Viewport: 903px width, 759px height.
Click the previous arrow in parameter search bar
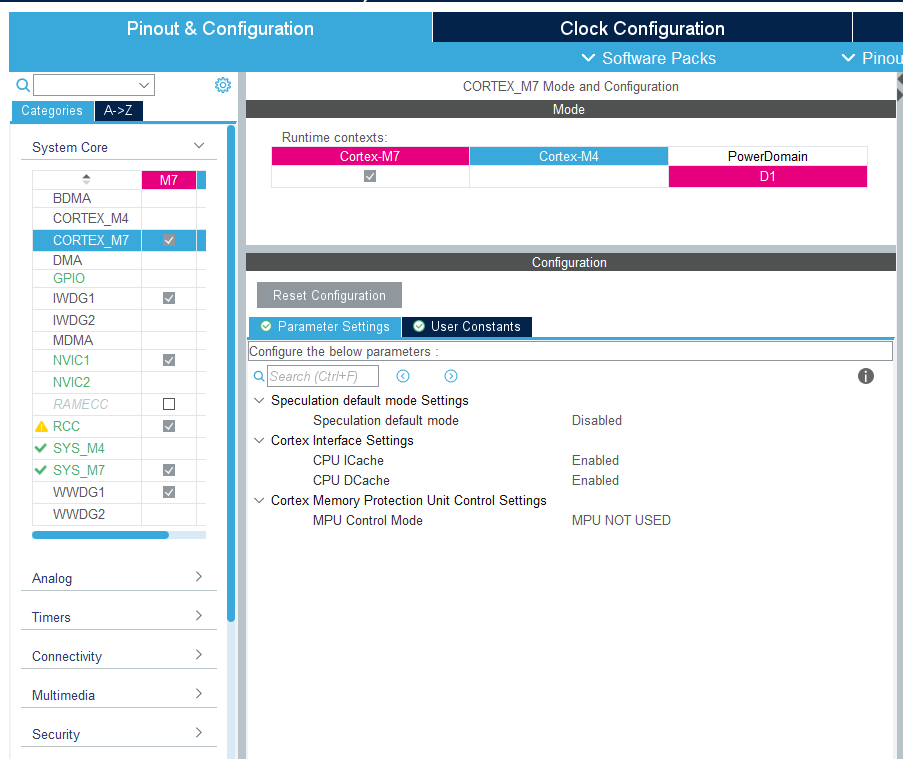click(402, 375)
